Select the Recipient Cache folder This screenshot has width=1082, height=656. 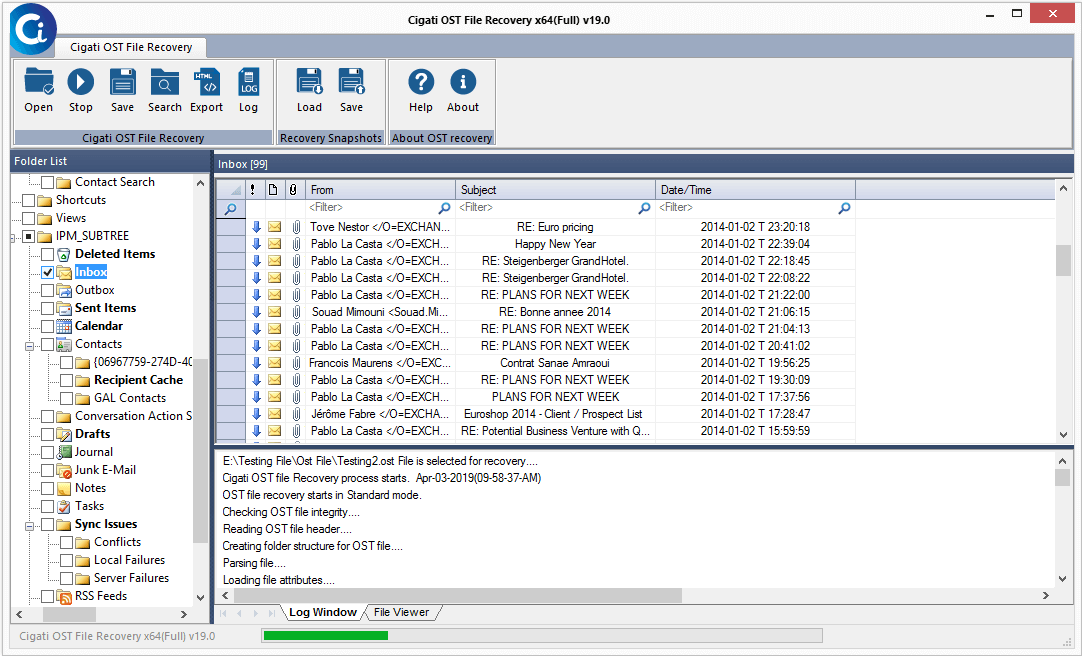[x=138, y=380]
